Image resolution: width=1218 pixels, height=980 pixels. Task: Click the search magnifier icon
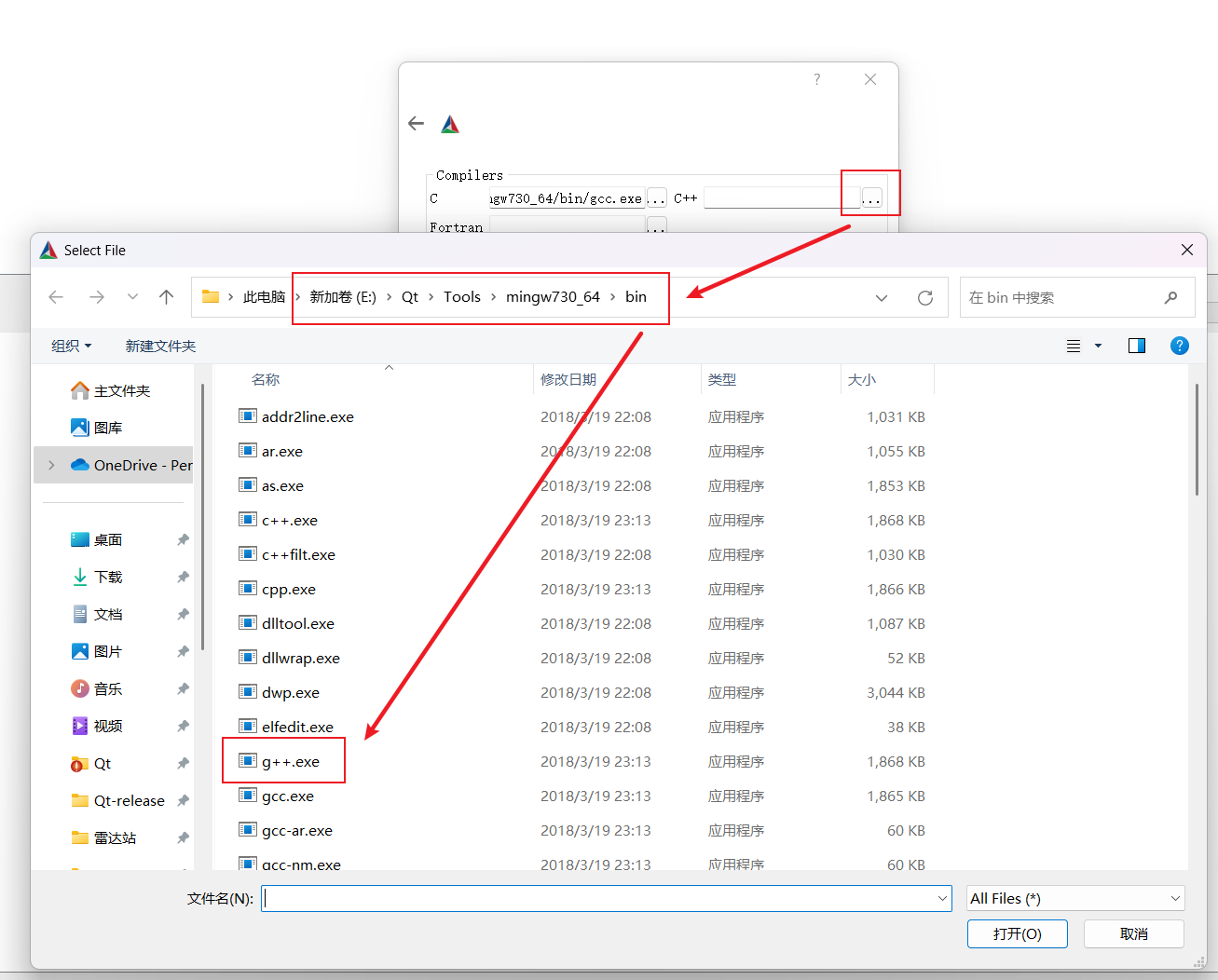click(x=1170, y=298)
